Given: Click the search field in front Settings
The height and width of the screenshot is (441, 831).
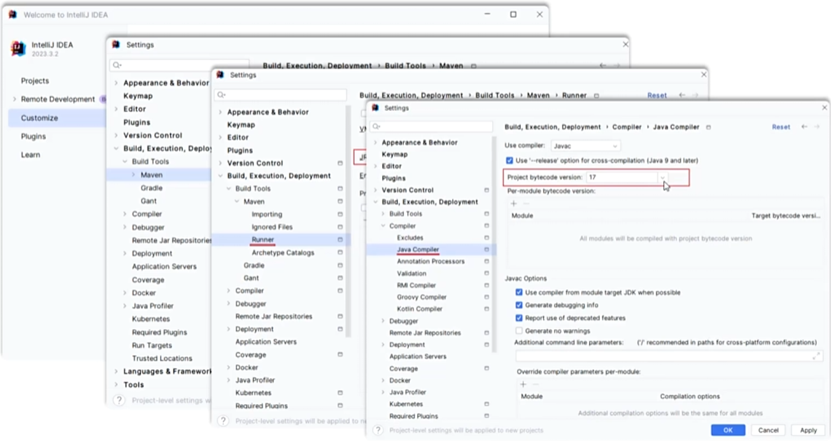Looking at the screenshot, I should 431,126.
